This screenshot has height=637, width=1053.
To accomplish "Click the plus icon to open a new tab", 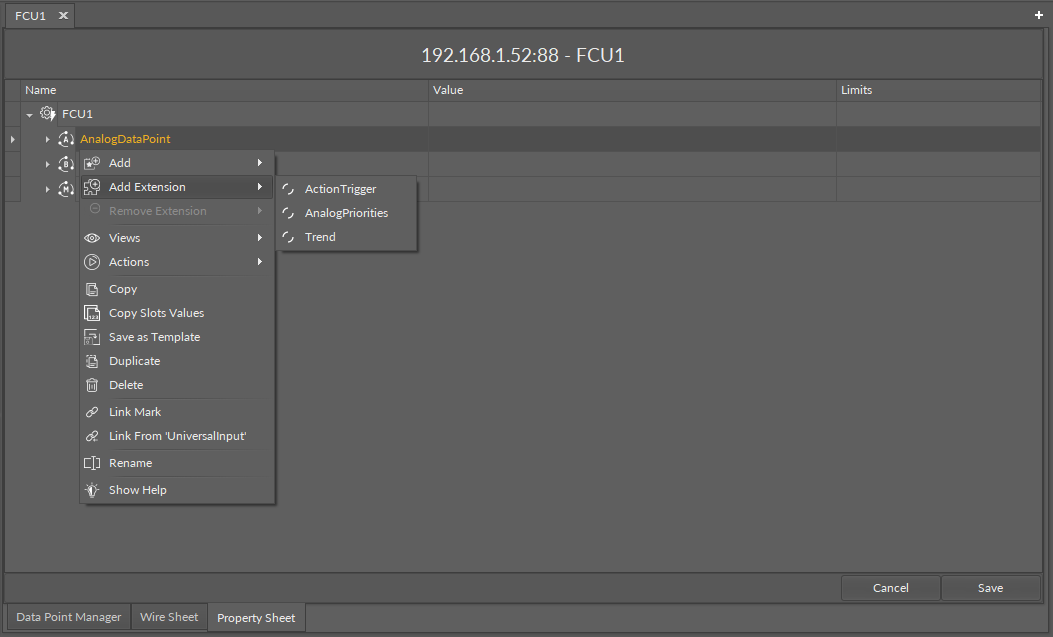I will tap(1038, 16).
